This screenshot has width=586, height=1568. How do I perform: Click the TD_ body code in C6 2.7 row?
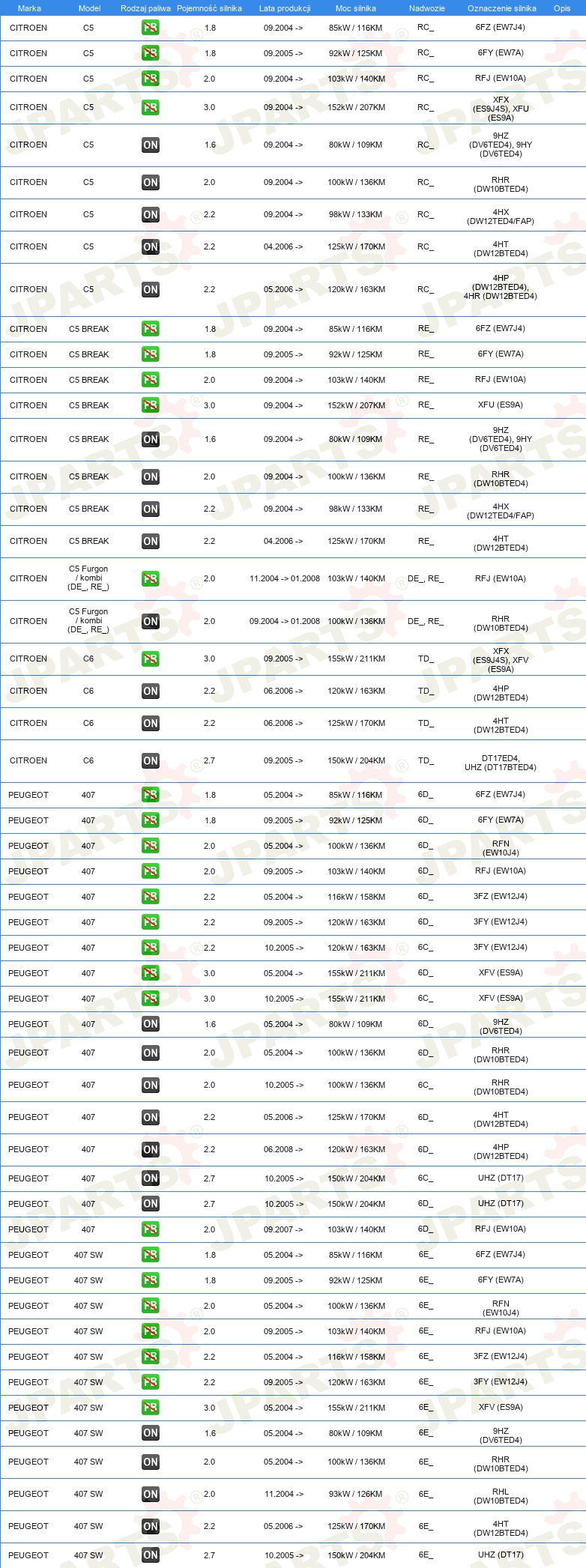point(426,760)
